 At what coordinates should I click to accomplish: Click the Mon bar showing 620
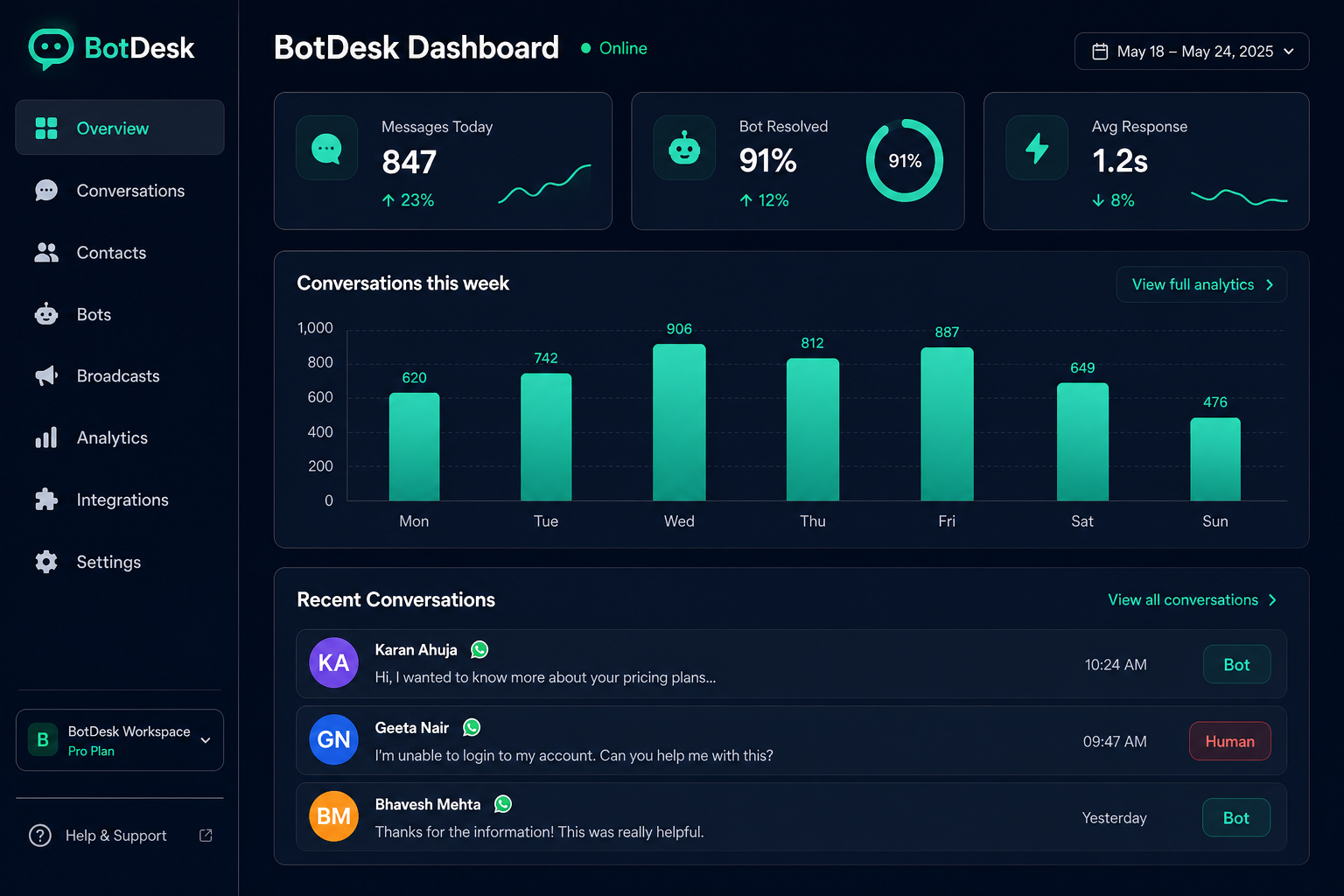coord(414,447)
